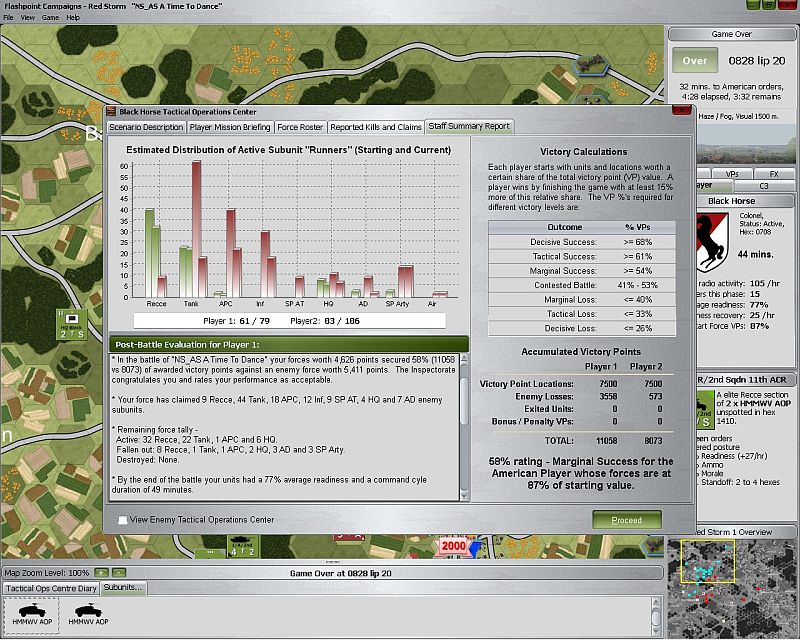
Task: Select the second HMMWV AOP subunit icon
Action: [x=88, y=614]
